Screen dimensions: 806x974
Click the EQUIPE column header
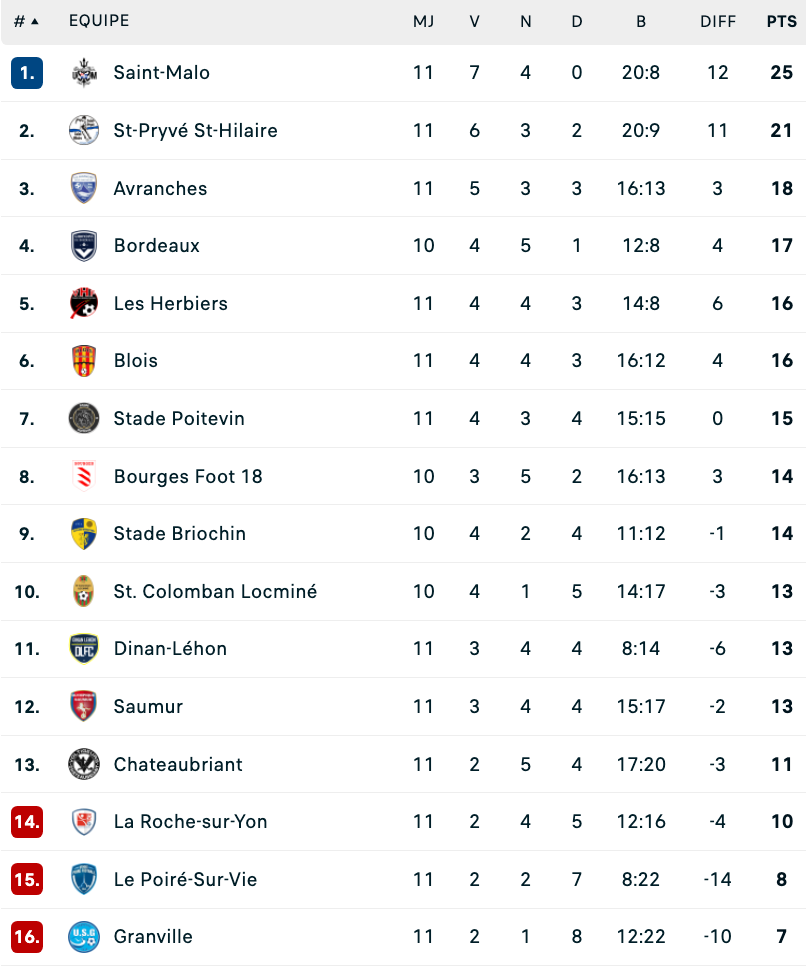pos(99,21)
